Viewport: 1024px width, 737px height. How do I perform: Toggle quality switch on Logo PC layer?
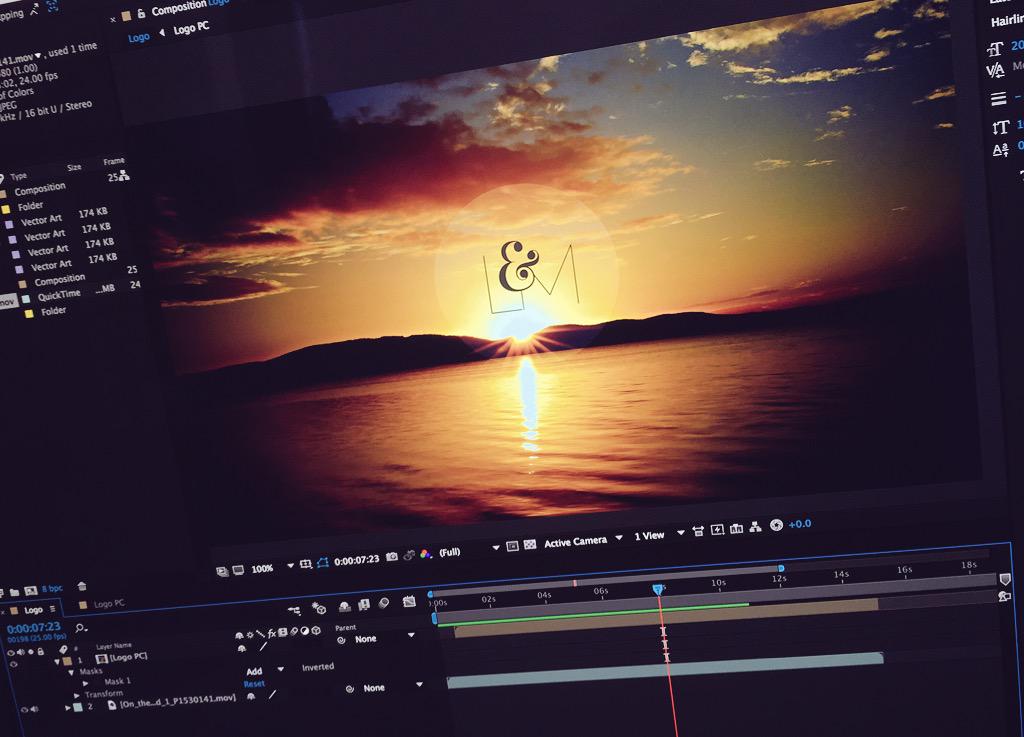[263, 646]
